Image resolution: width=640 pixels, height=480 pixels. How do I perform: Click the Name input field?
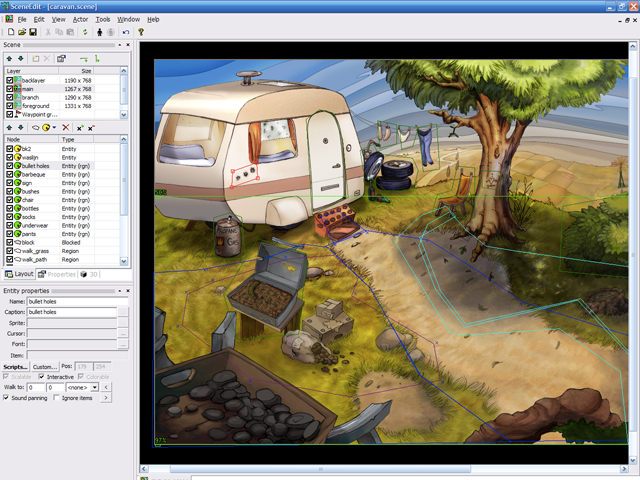point(78,302)
